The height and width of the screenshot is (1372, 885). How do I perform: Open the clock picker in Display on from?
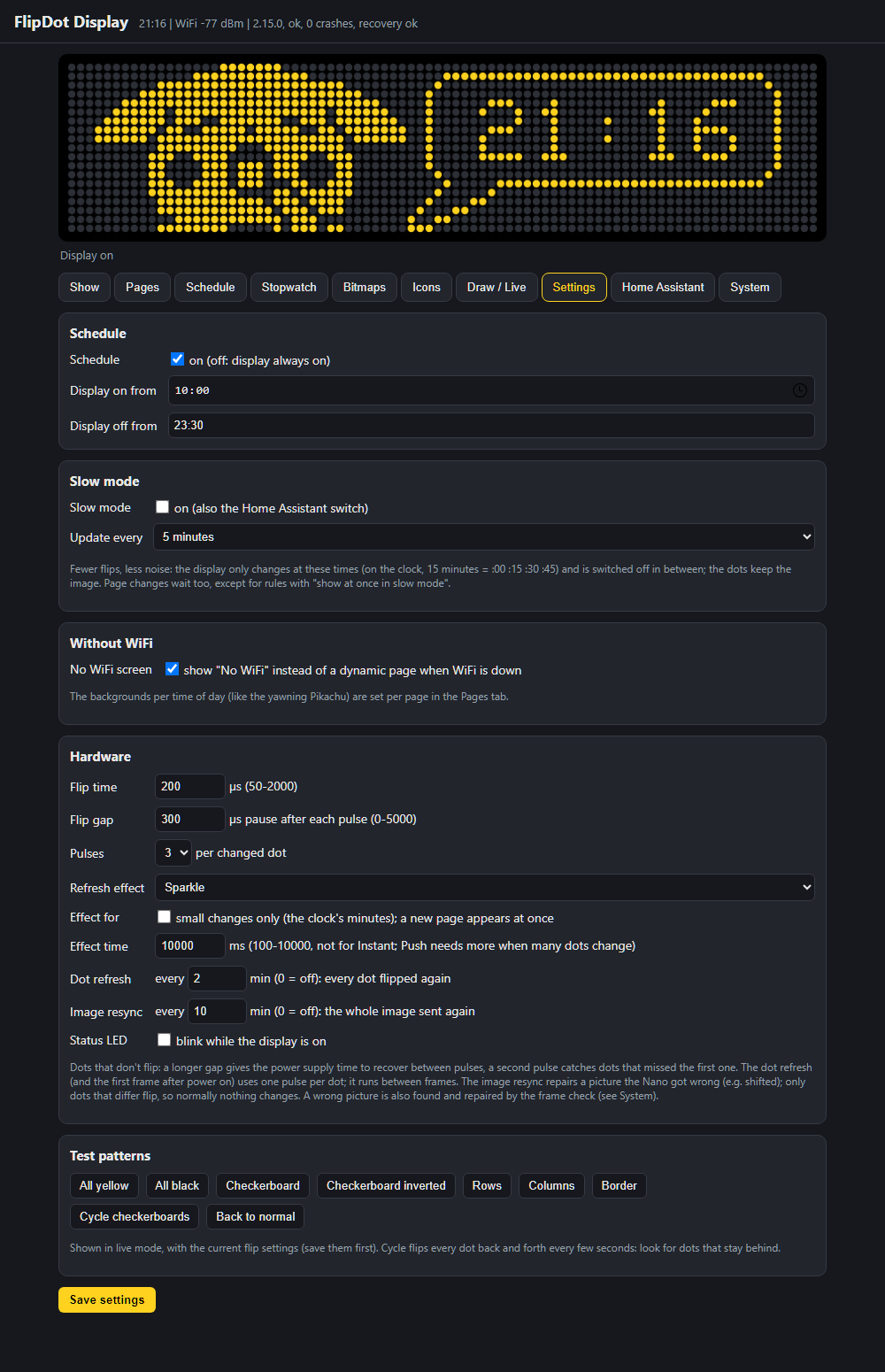(799, 390)
